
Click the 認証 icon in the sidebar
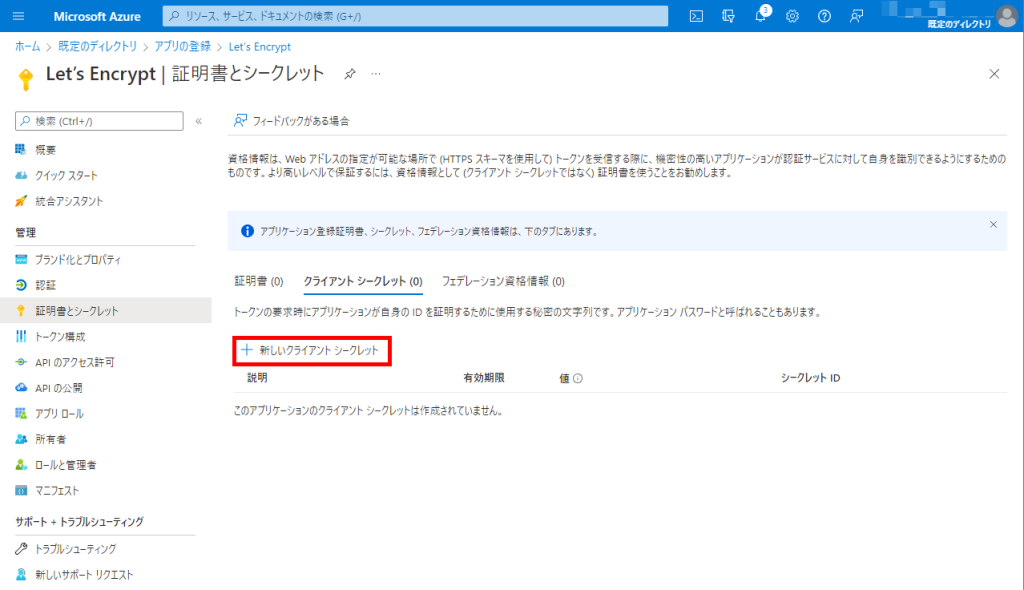click(21, 285)
